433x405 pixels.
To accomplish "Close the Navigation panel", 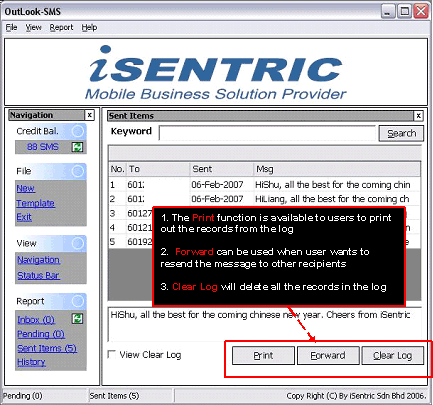I will [x=89, y=115].
